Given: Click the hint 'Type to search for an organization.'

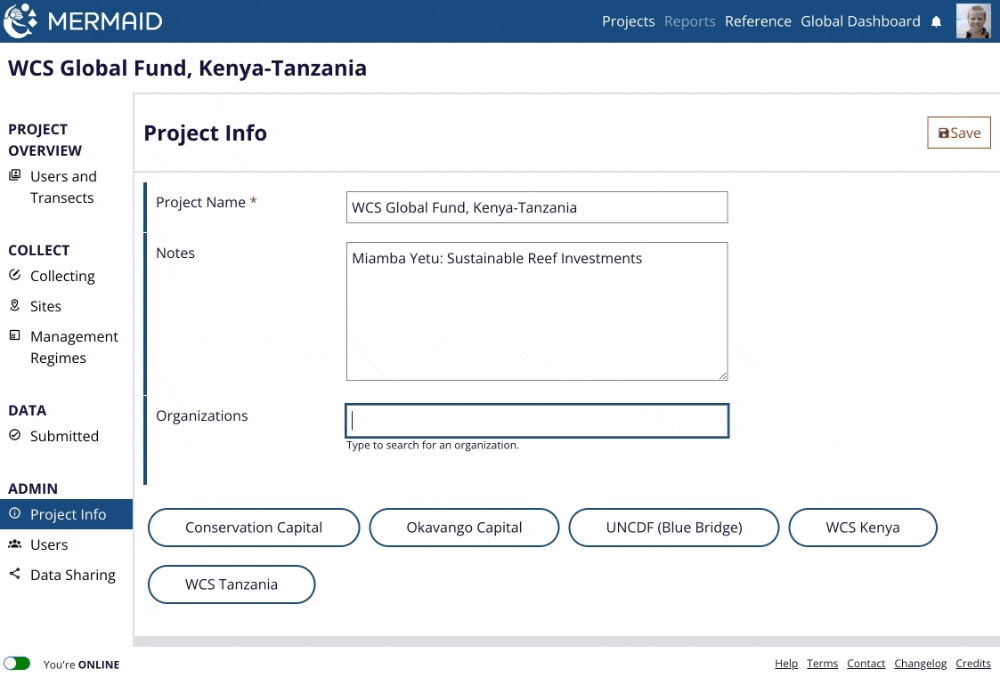Looking at the screenshot, I should click(432, 445).
